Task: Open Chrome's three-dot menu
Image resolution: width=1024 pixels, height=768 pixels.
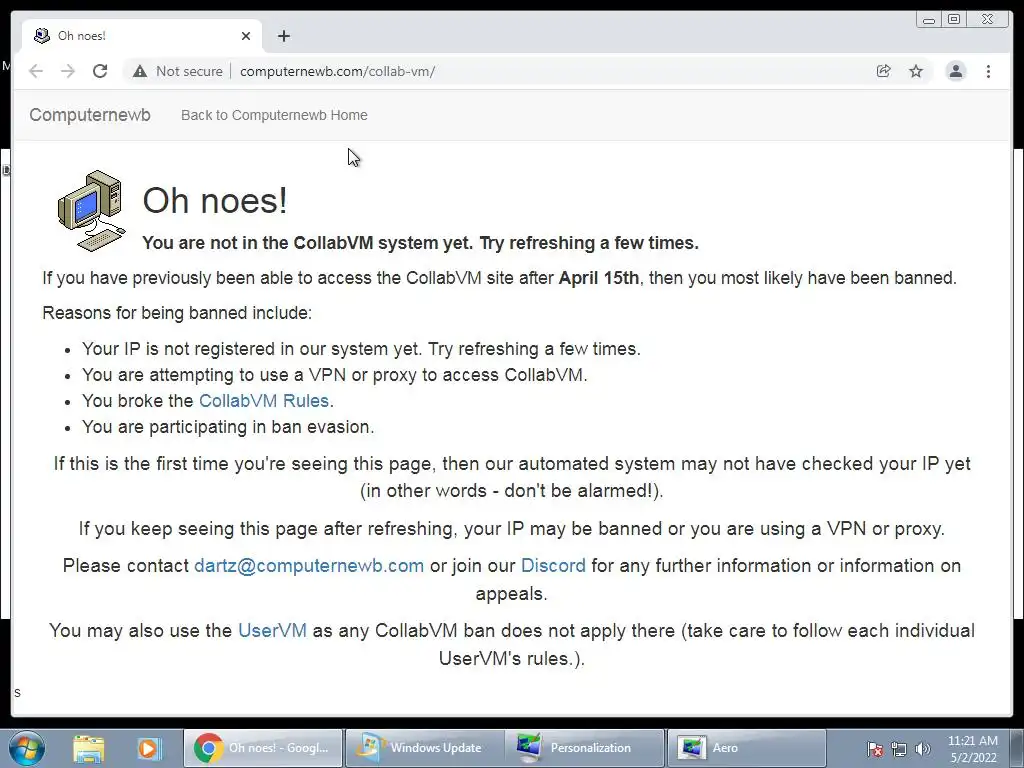Action: tap(988, 71)
